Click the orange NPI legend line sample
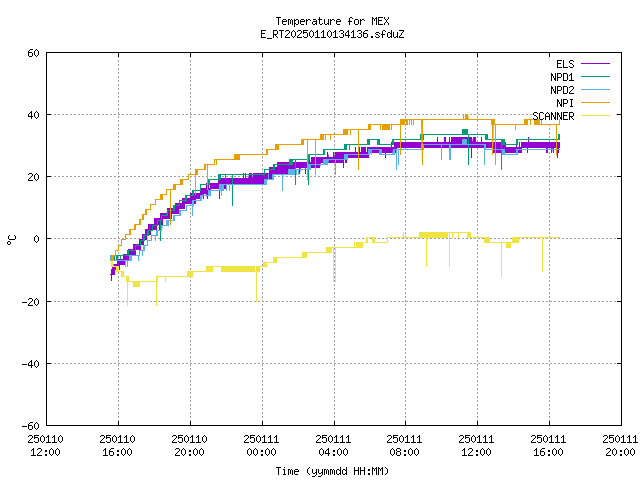The width and height of the screenshot is (640, 480). 595,103
